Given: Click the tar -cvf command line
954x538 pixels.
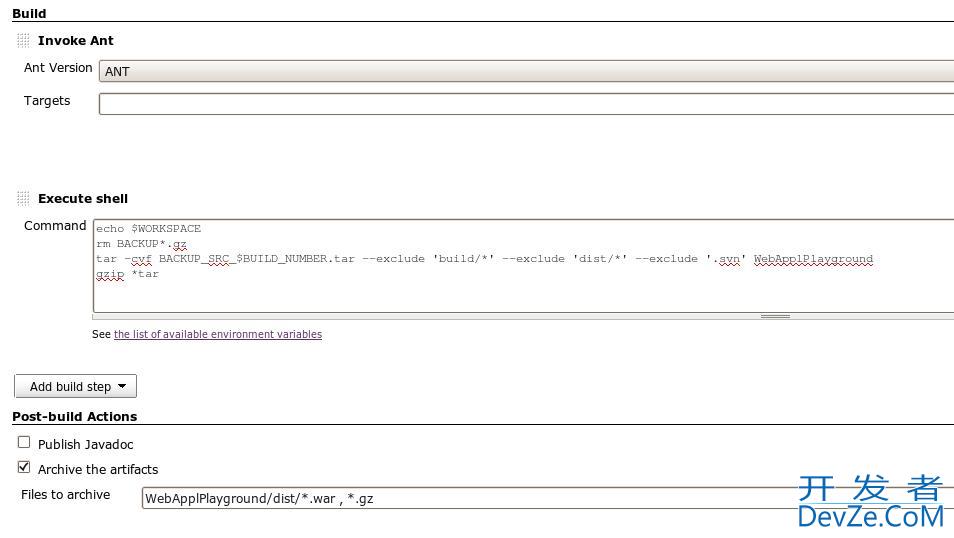Looking at the screenshot, I should point(484,259).
